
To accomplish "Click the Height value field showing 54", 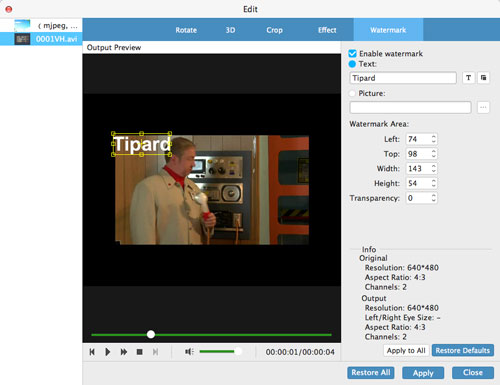I will (x=418, y=183).
